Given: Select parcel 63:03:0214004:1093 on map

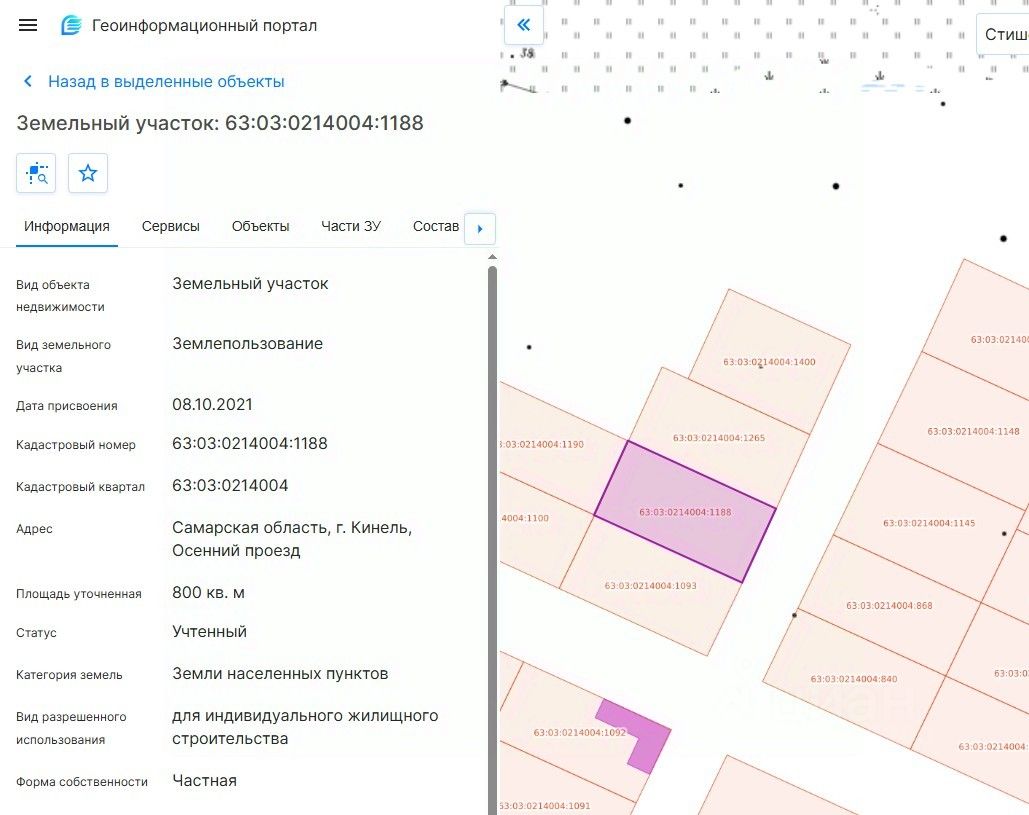Looking at the screenshot, I should point(650,585).
